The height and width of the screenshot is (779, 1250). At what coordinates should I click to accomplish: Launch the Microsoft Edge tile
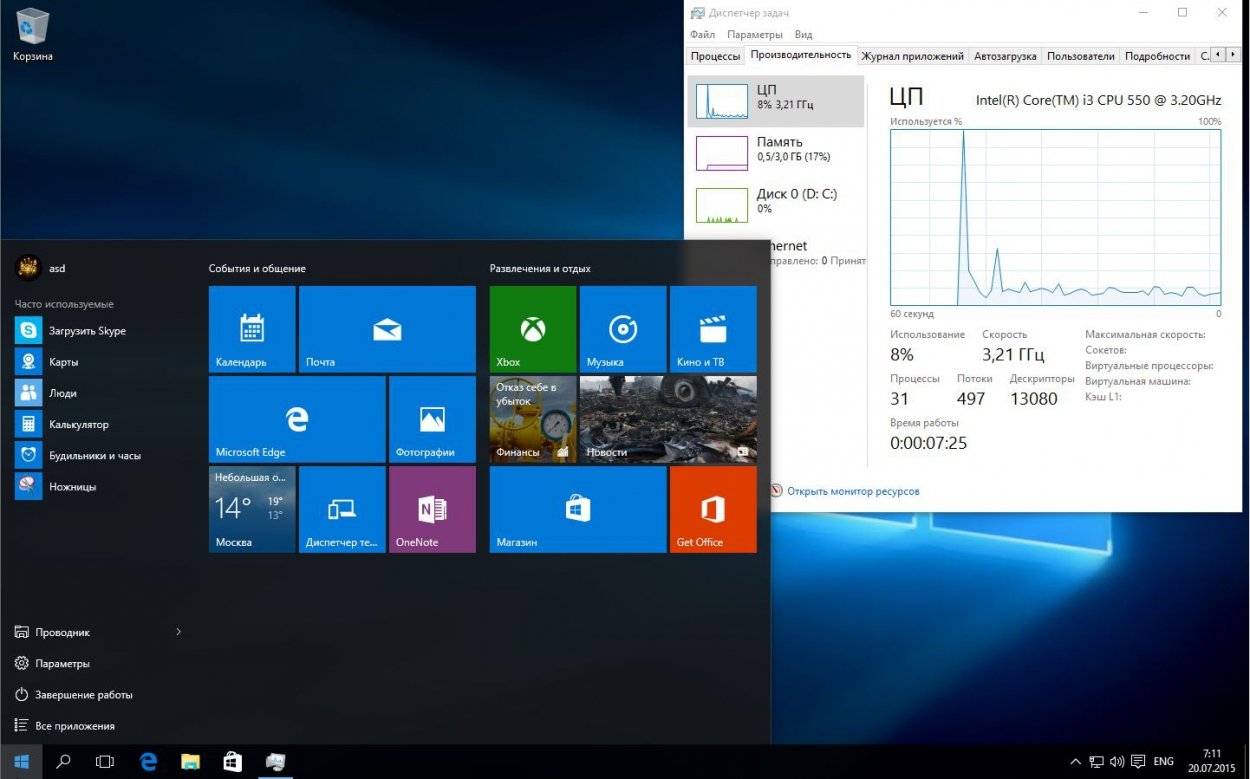click(x=296, y=419)
